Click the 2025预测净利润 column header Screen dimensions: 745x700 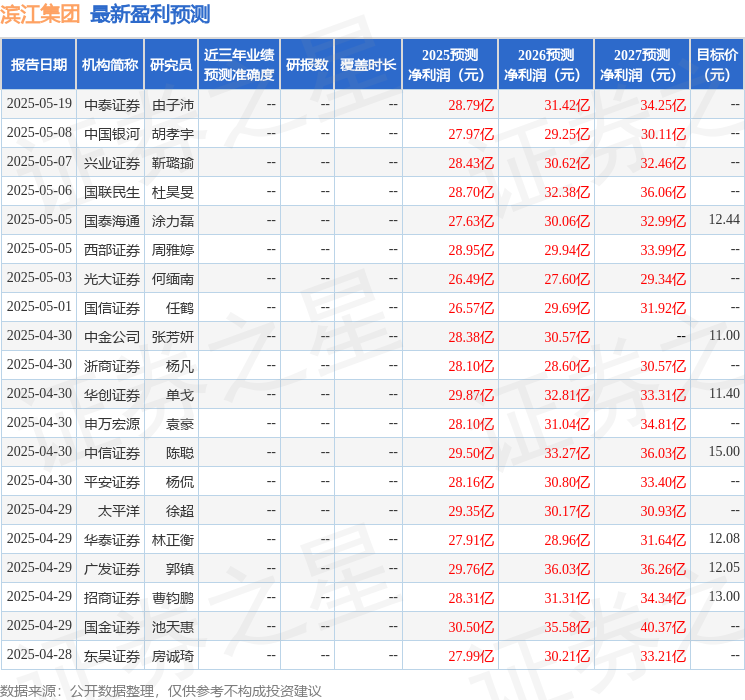449,64
